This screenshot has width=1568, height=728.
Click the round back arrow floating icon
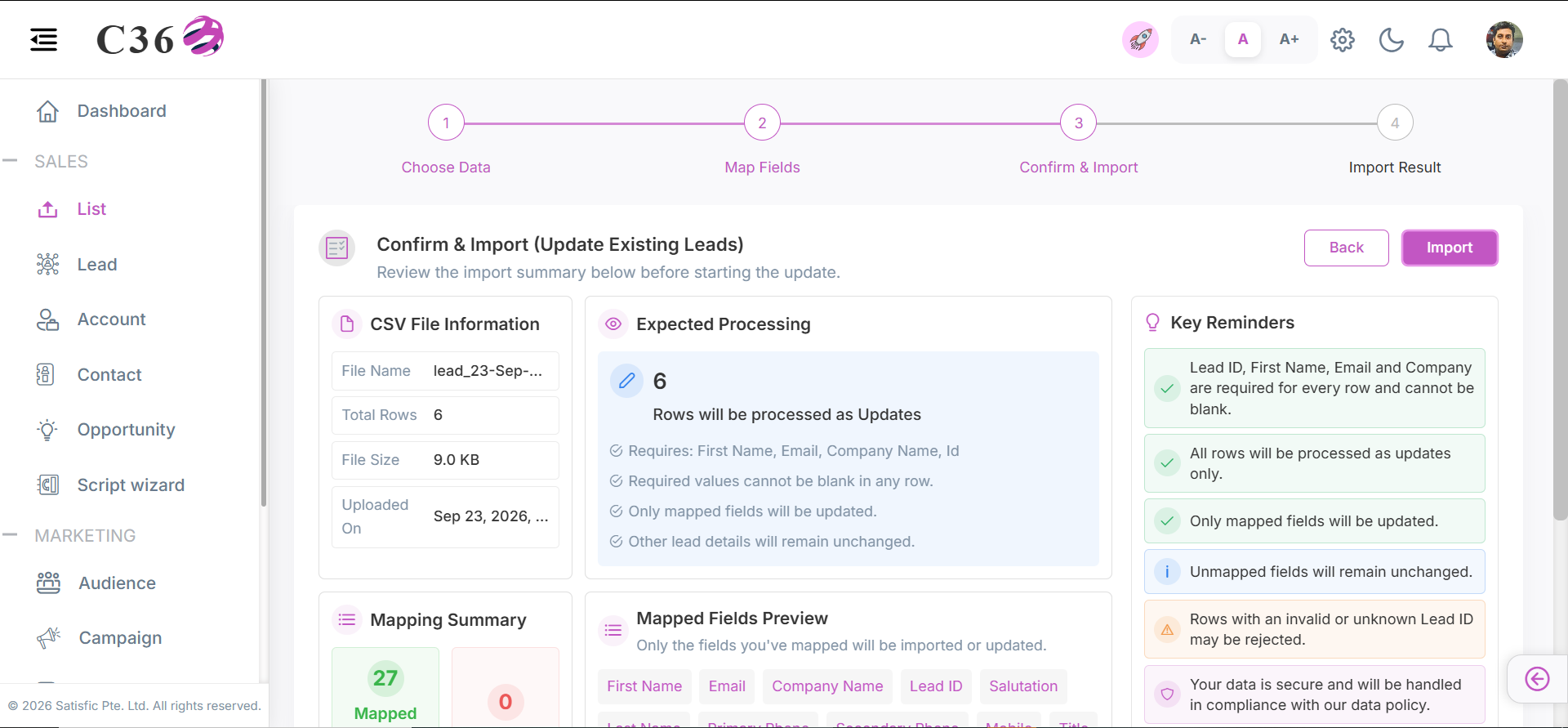1537,679
